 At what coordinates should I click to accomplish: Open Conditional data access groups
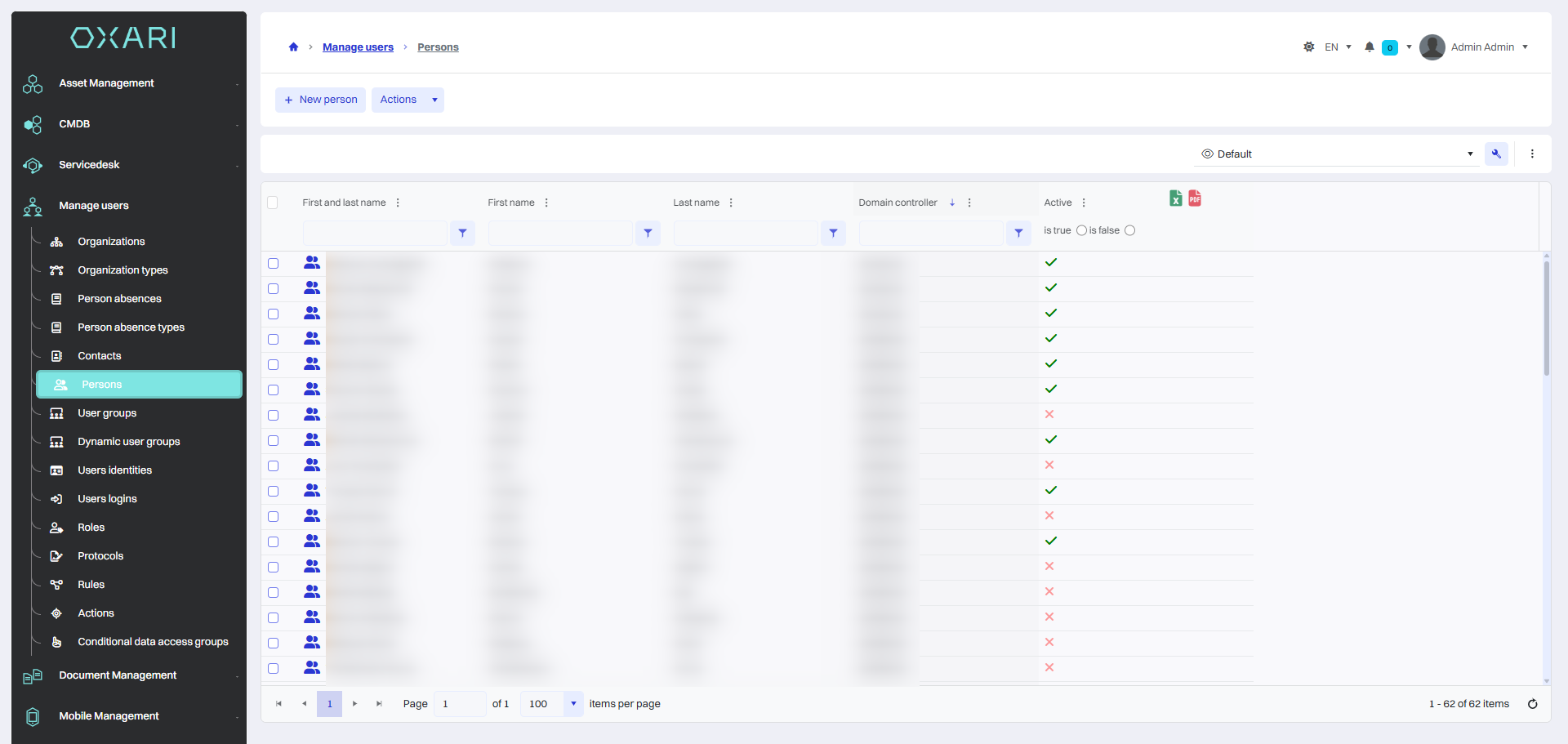coord(153,642)
